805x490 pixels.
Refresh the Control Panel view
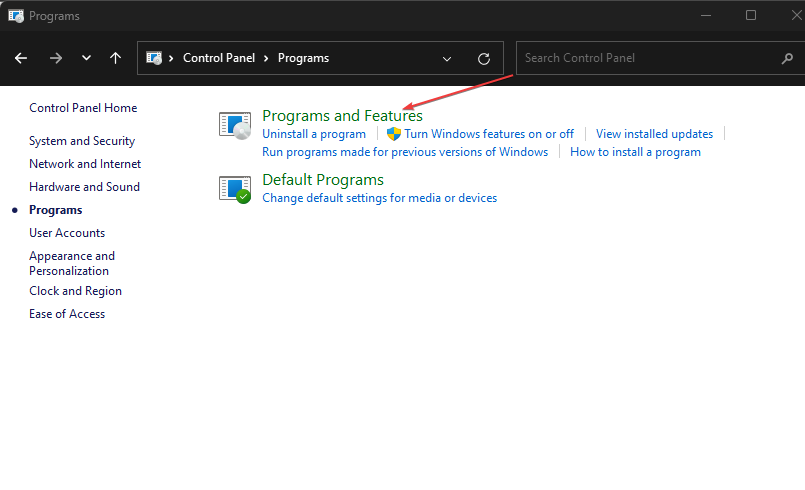pyautogui.click(x=484, y=58)
